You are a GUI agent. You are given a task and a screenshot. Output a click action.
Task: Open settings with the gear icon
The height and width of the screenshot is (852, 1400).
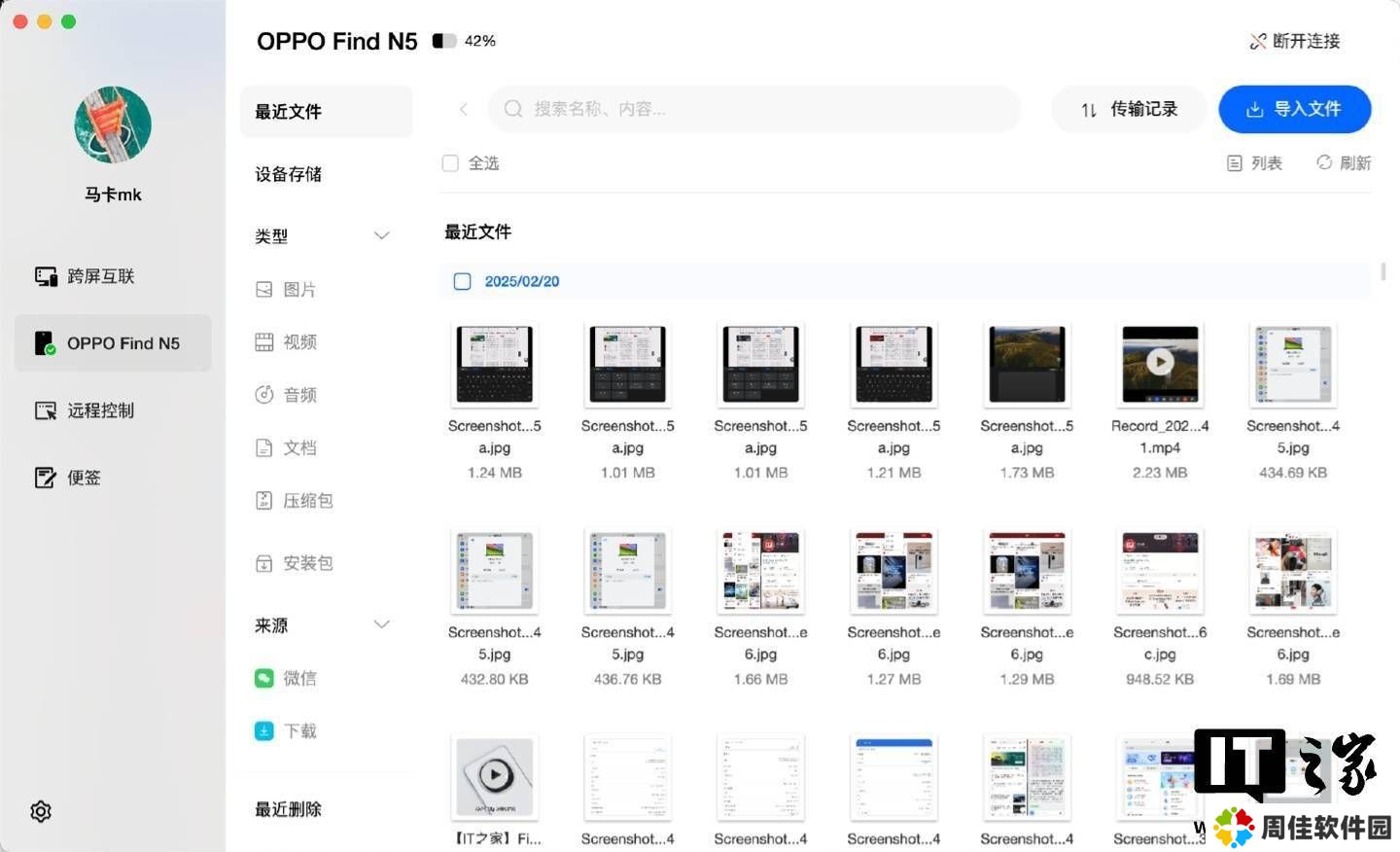pyautogui.click(x=41, y=811)
